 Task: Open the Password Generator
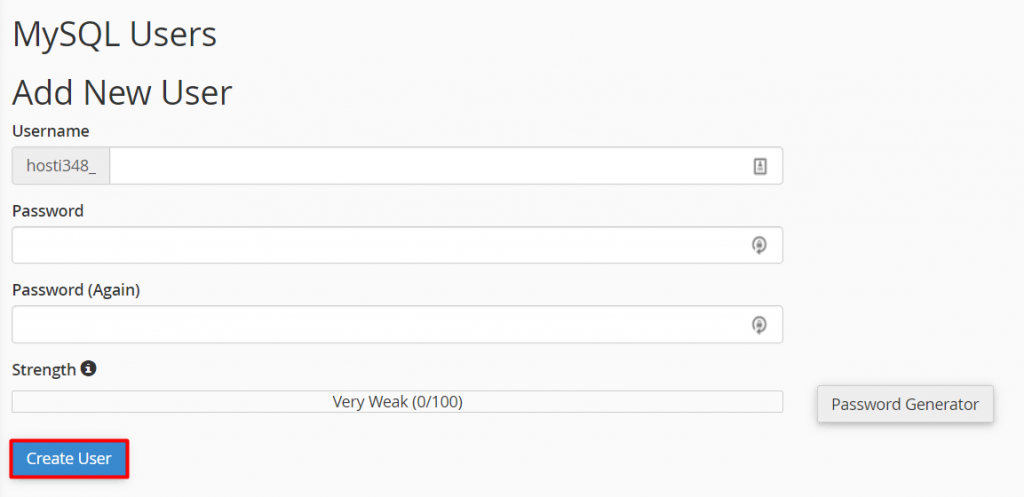(x=905, y=404)
